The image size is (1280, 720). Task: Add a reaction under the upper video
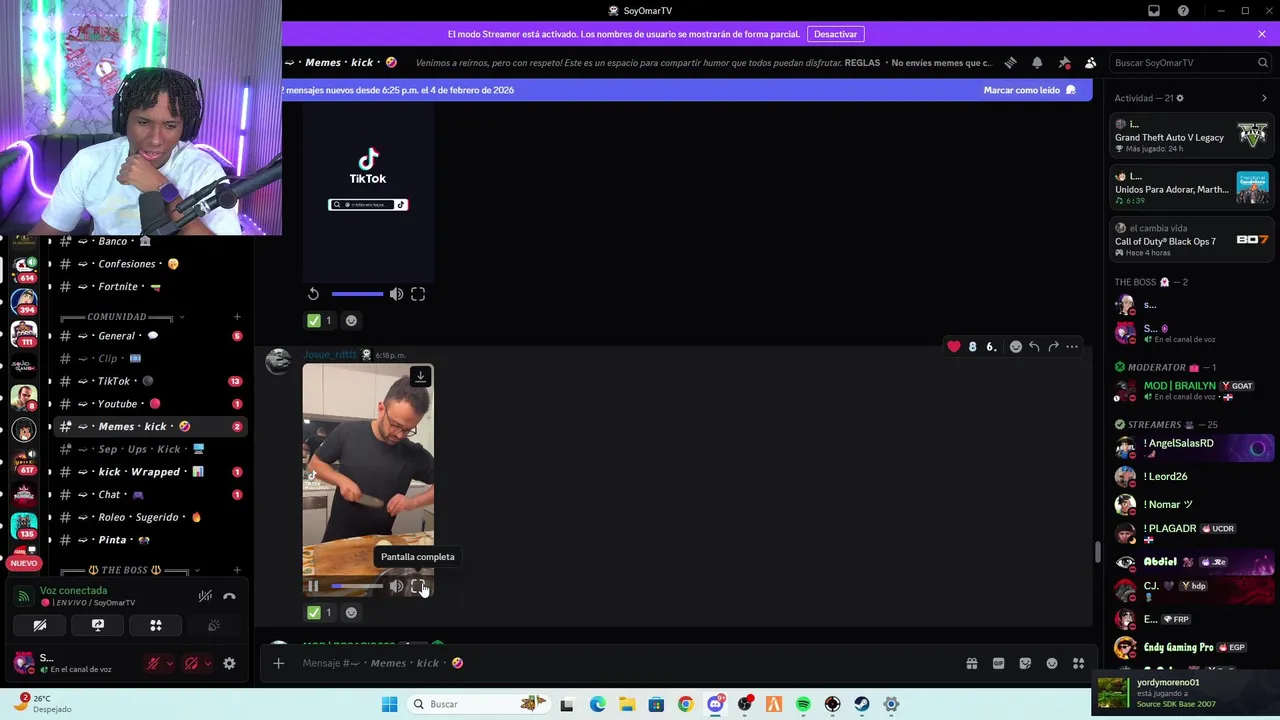click(351, 321)
